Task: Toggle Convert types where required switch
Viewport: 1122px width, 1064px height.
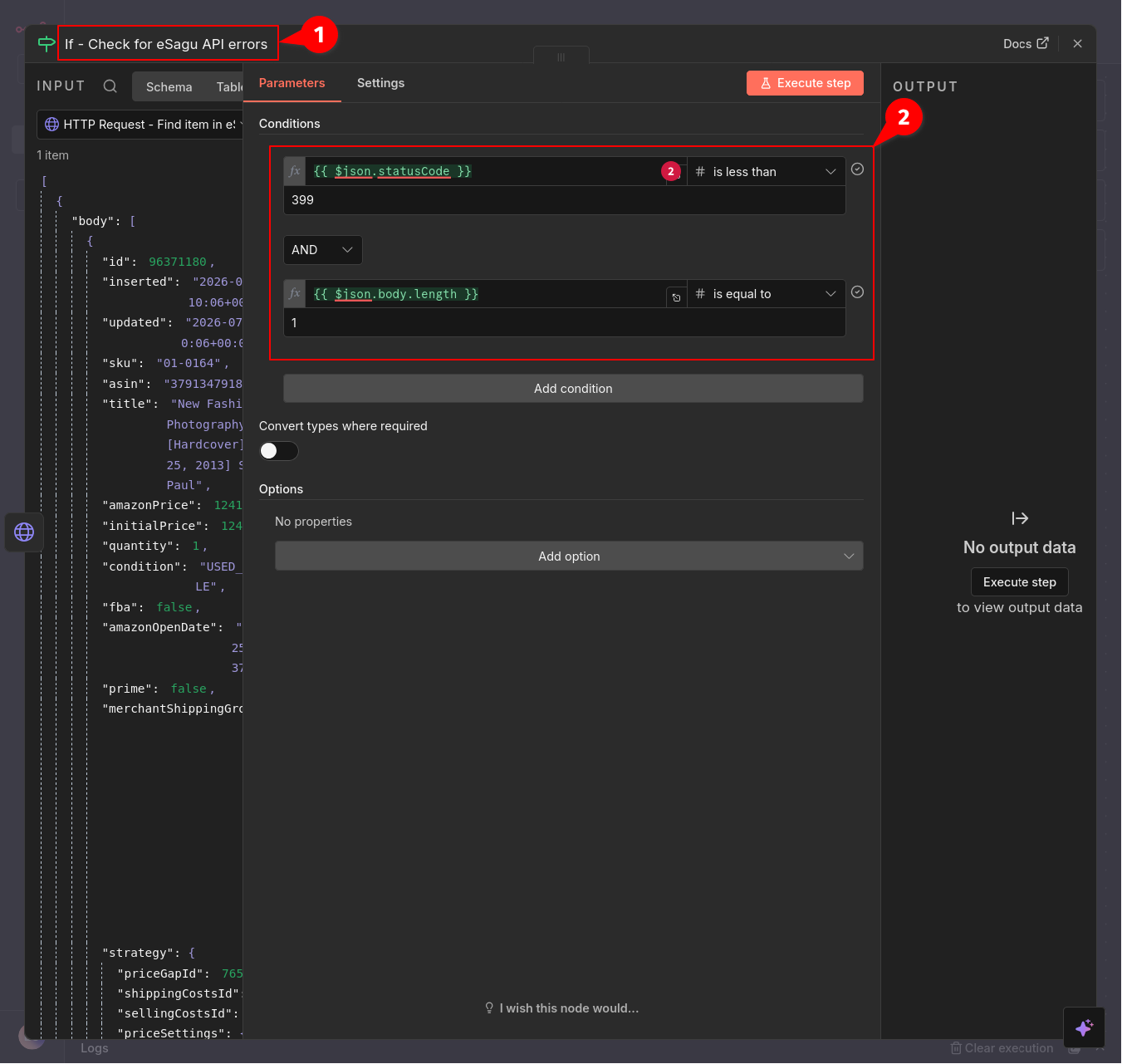Action: [278, 451]
